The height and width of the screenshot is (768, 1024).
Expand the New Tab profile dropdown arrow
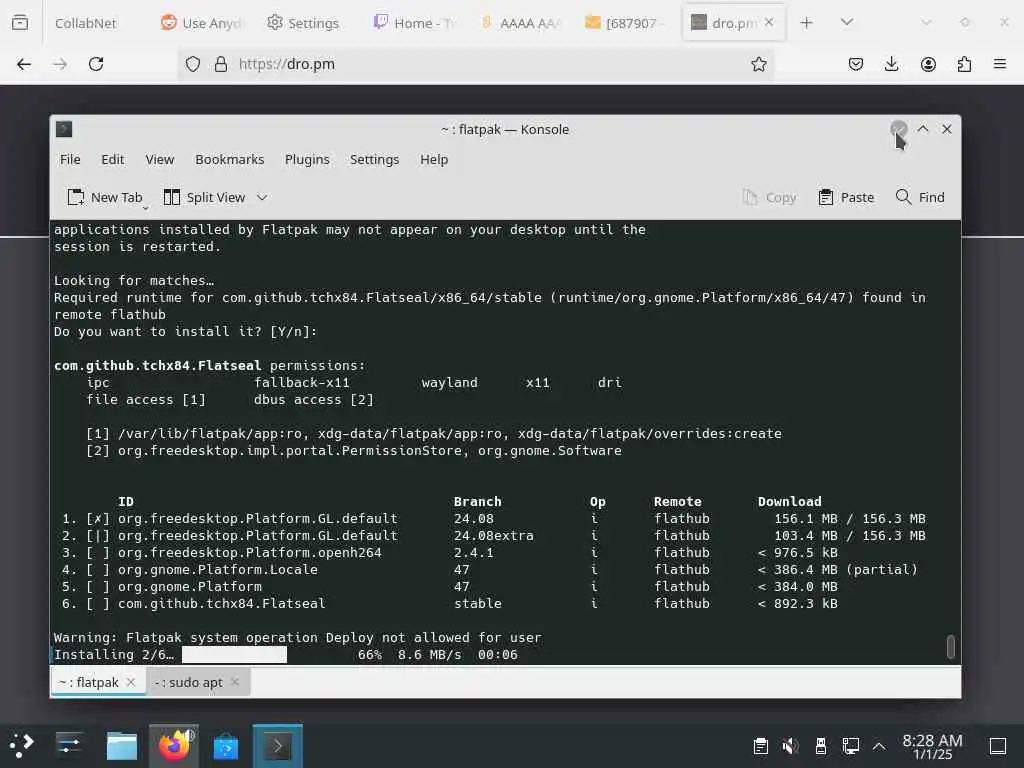point(146,208)
